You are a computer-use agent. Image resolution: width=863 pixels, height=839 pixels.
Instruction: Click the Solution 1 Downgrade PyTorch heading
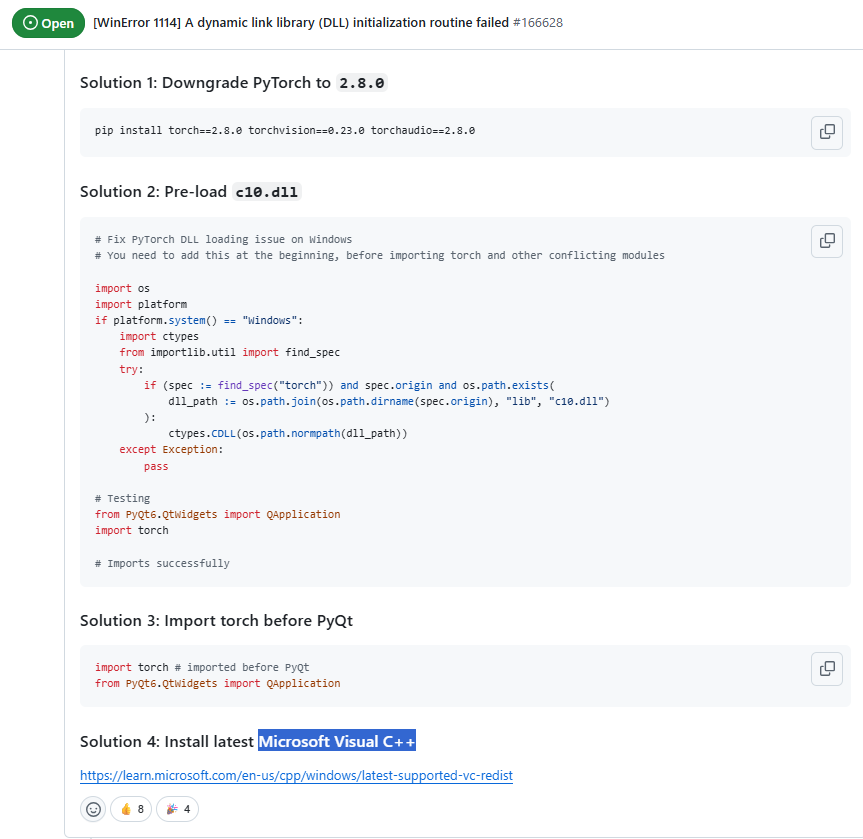(x=233, y=83)
